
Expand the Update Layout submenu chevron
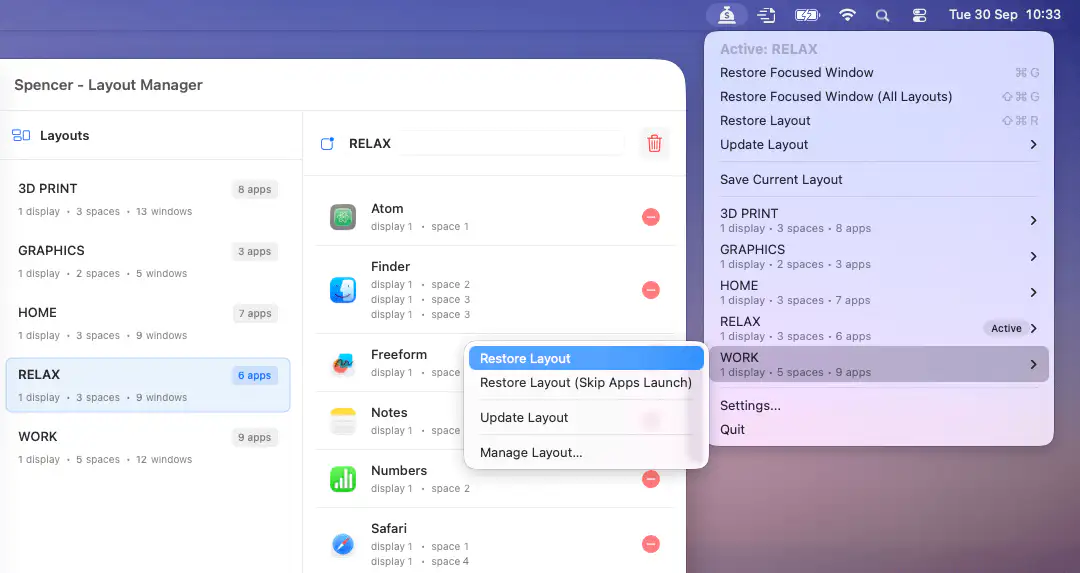point(1033,145)
